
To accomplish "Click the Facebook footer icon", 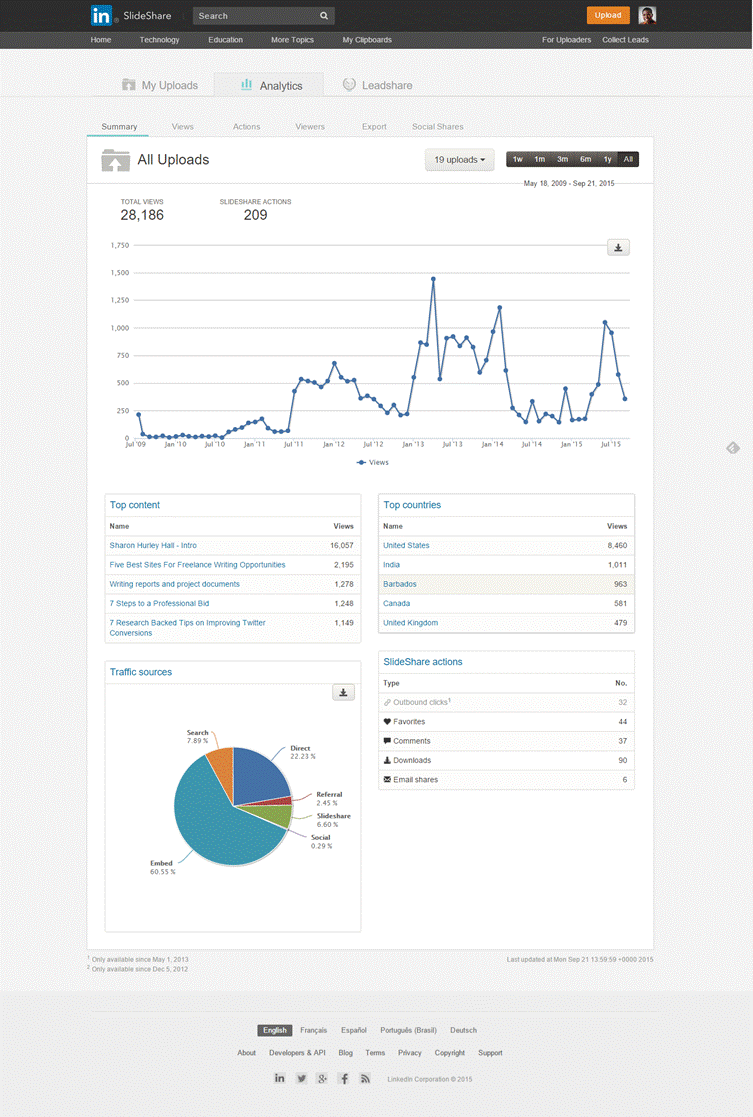I will [x=344, y=1078].
